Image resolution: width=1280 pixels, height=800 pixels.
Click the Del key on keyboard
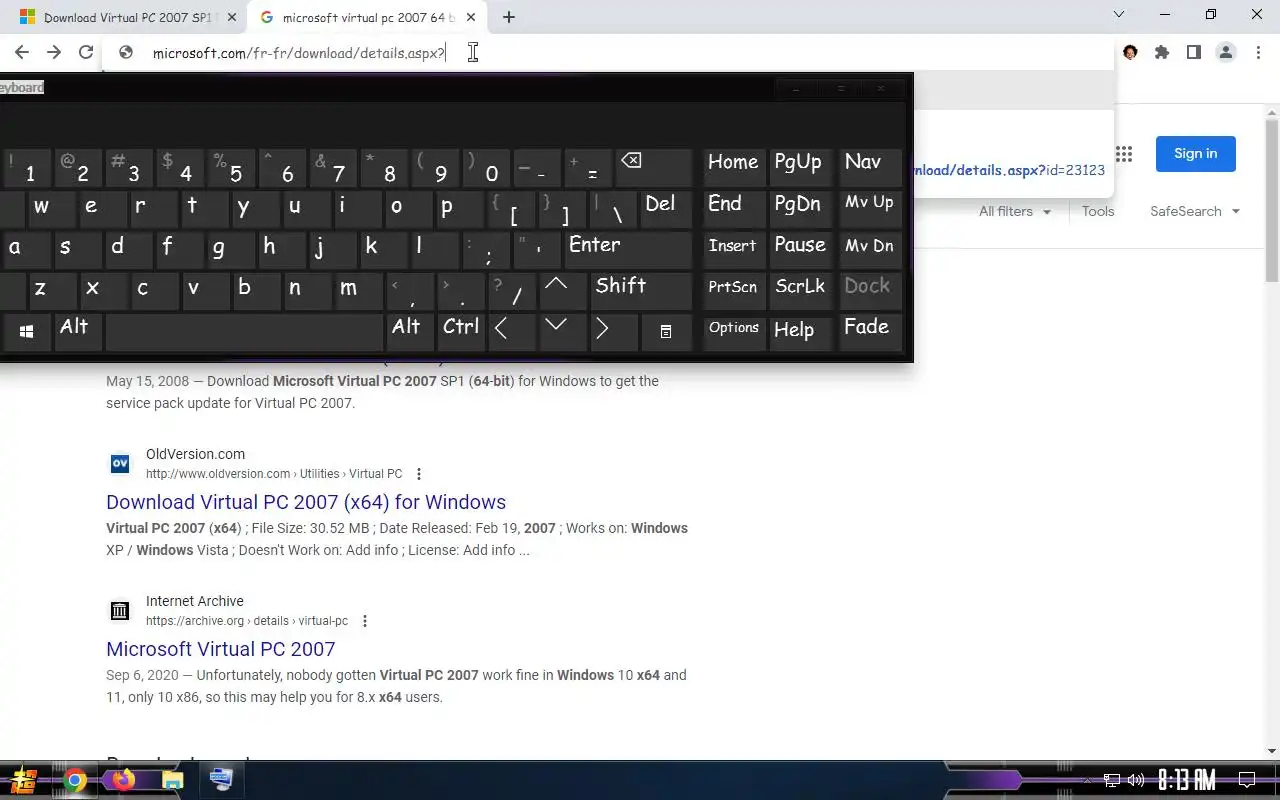click(x=665, y=208)
